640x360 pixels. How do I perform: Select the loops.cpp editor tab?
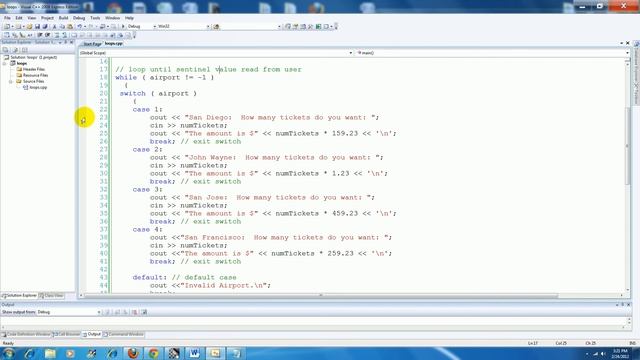pos(113,43)
